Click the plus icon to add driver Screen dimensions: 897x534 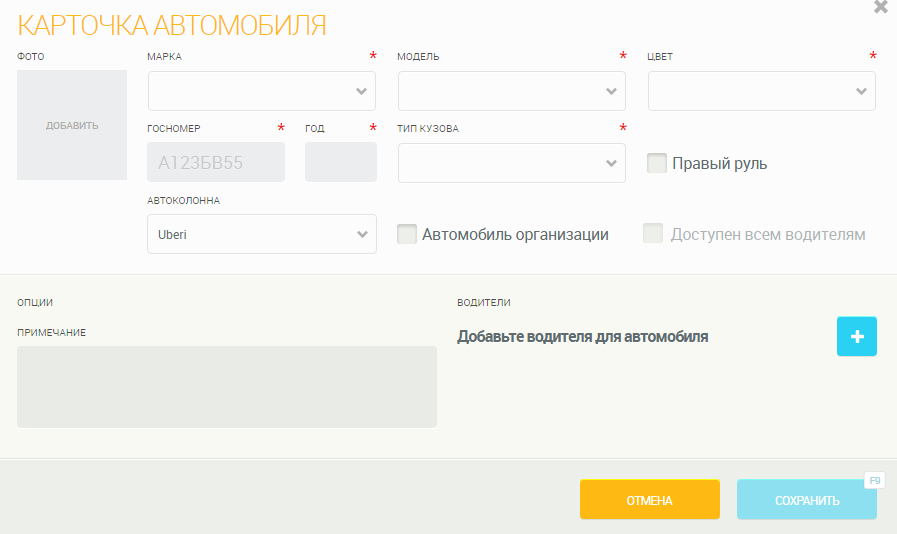[856, 337]
